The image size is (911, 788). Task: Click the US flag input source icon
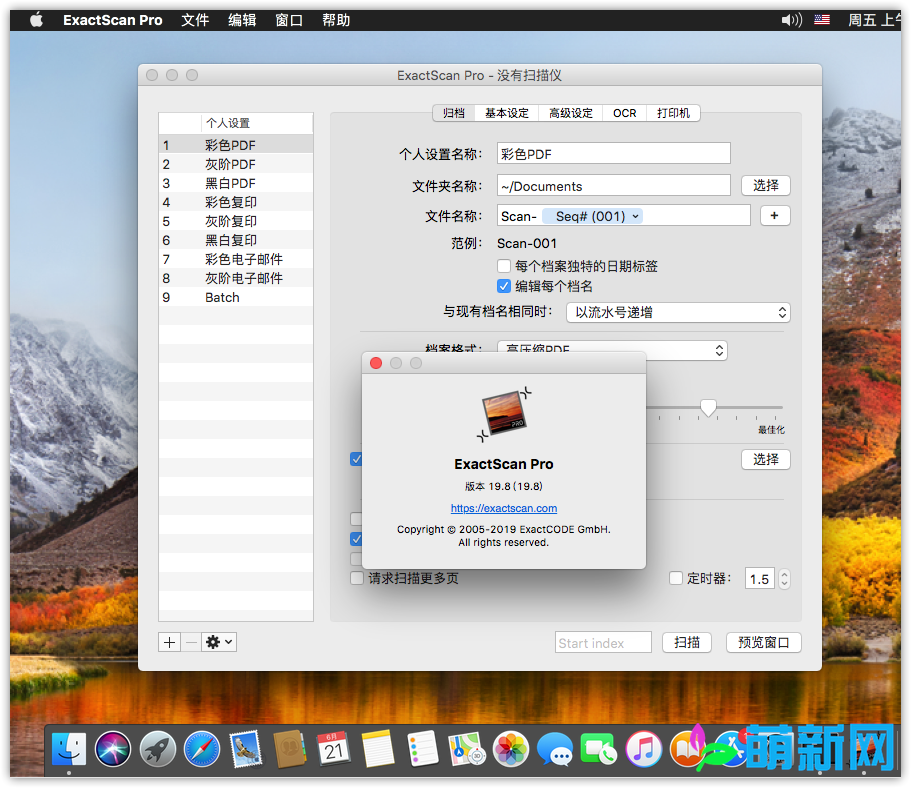(822, 20)
